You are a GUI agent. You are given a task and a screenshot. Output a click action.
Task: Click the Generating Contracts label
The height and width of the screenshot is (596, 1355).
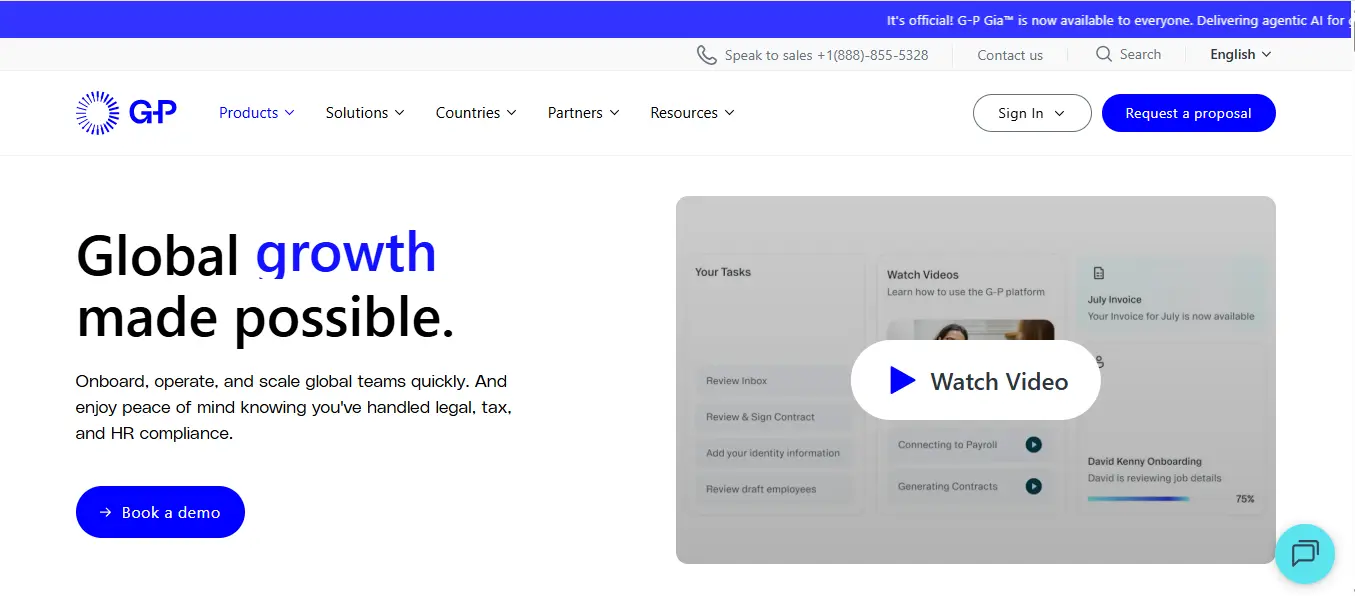click(x=947, y=486)
